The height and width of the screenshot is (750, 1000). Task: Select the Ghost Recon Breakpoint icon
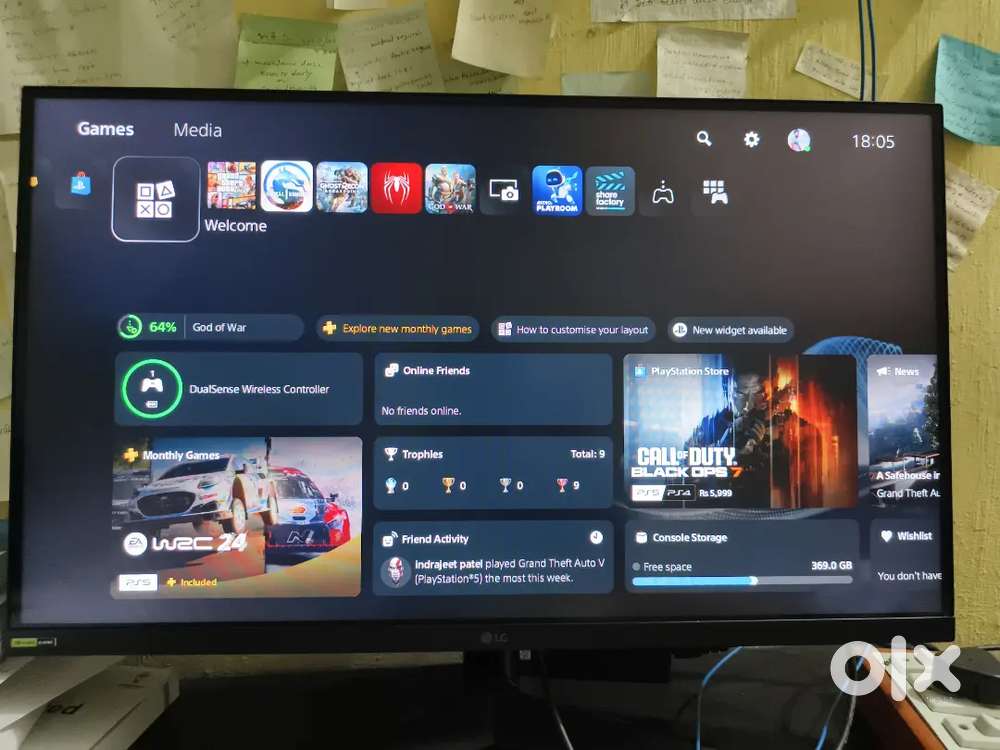[x=342, y=188]
